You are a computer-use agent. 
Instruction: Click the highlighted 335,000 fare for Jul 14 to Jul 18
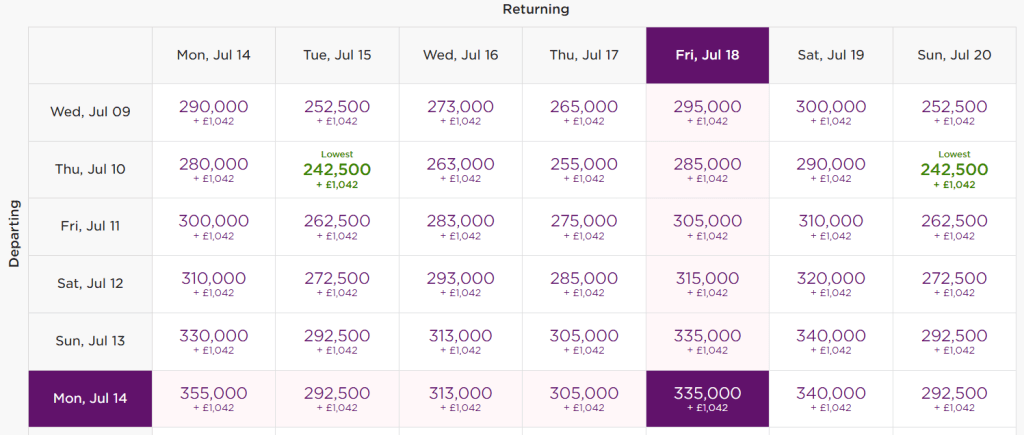(707, 399)
